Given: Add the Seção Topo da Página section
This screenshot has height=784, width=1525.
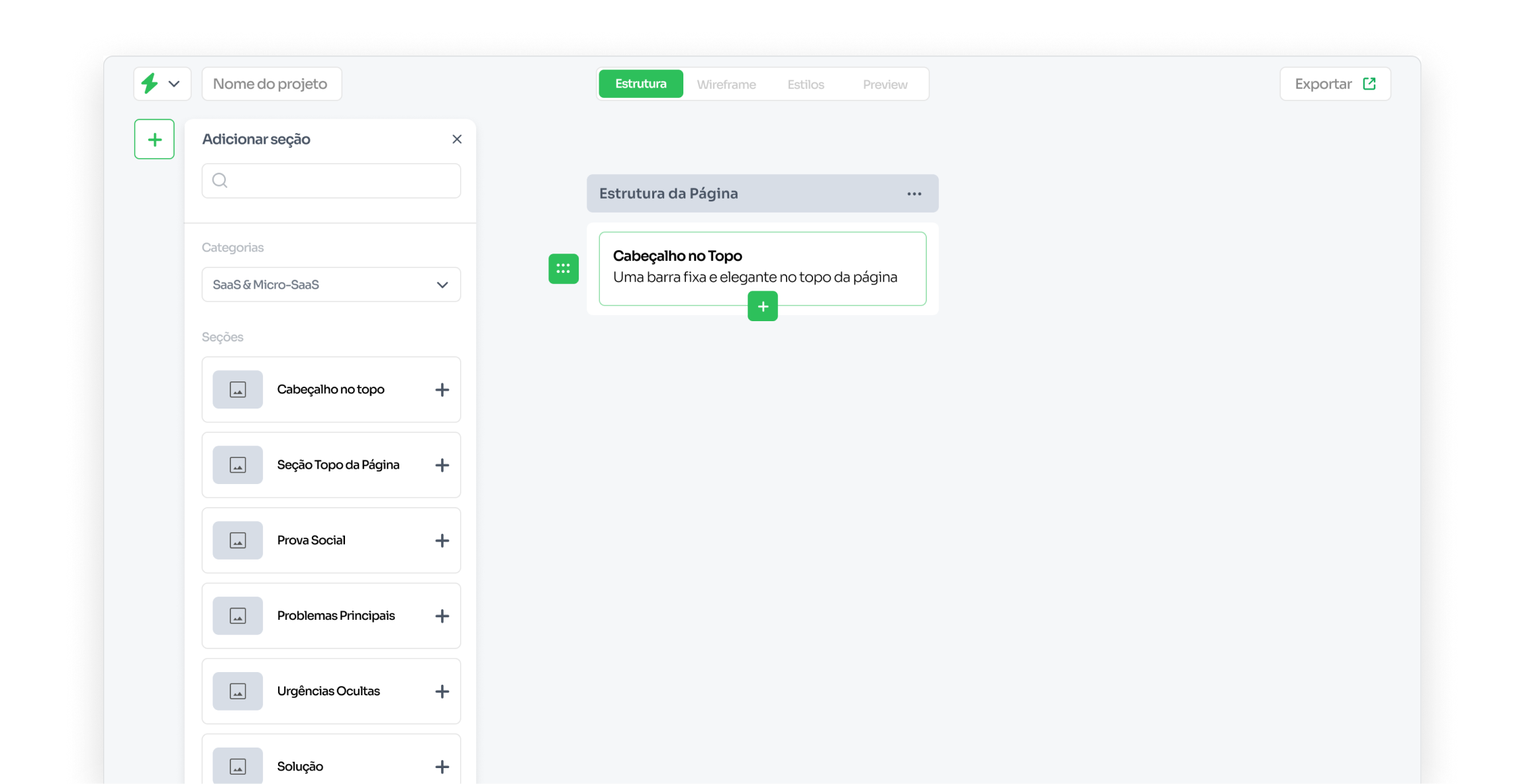Looking at the screenshot, I should (x=442, y=465).
